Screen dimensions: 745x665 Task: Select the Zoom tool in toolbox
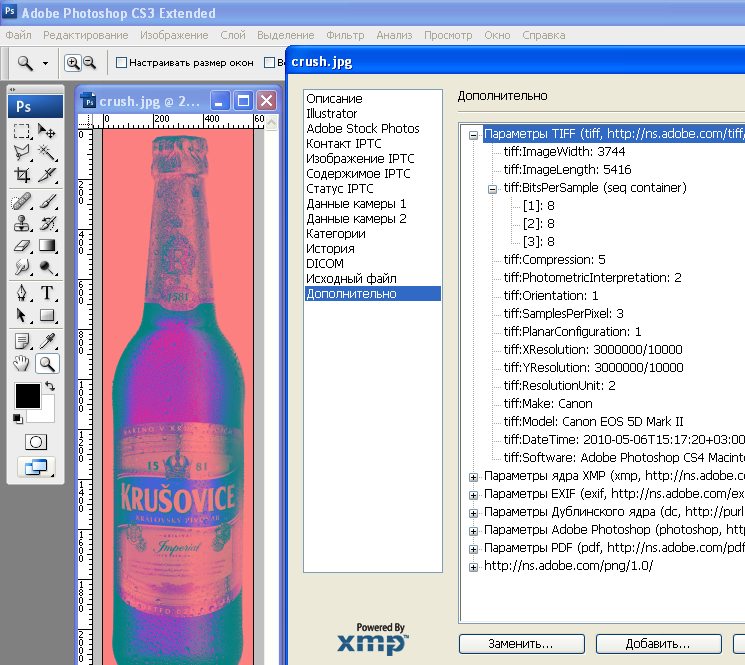(x=47, y=363)
